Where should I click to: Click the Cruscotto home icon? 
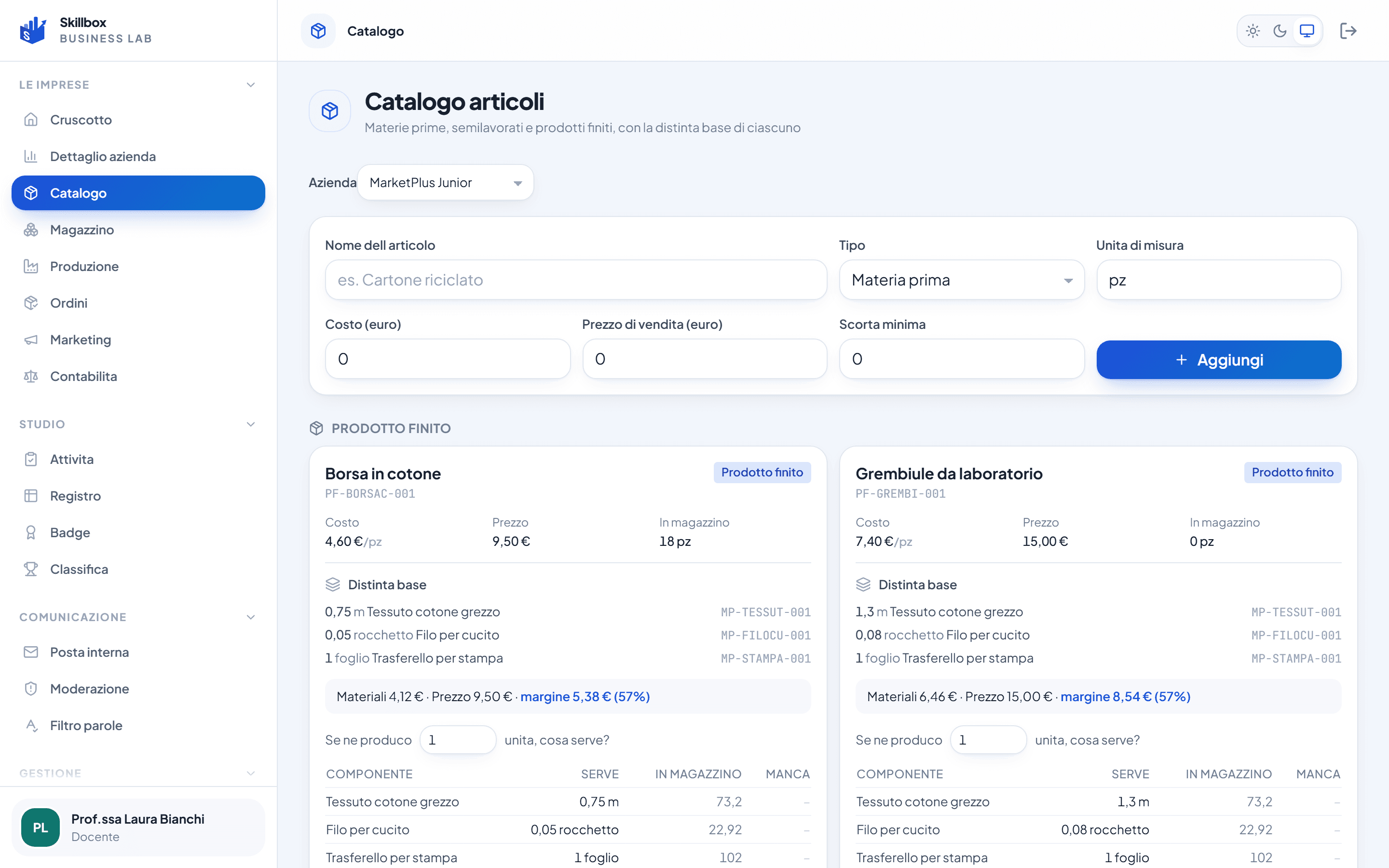click(x=31, y=120)
